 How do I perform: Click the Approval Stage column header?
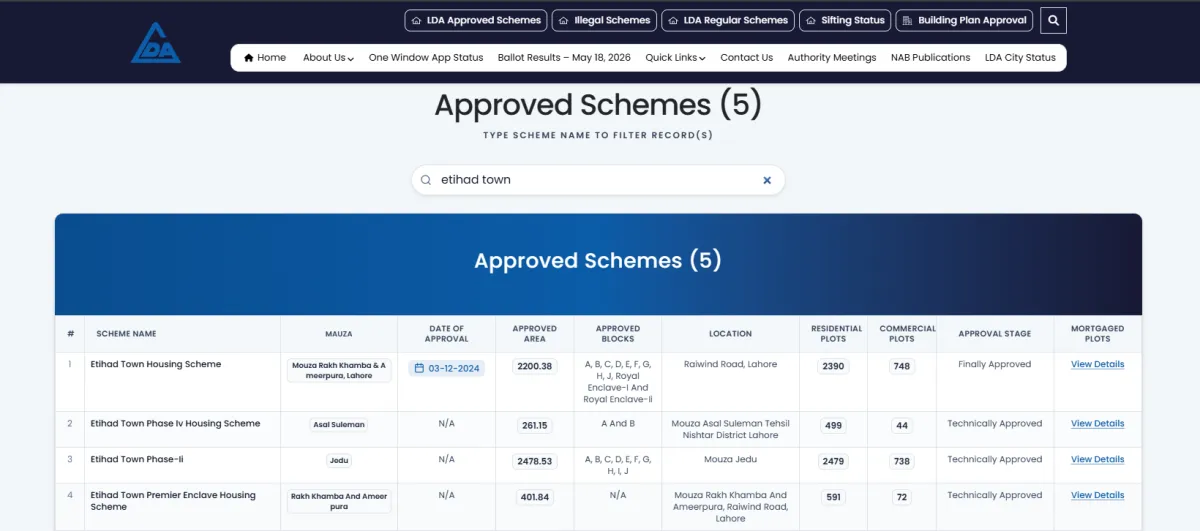tap(994, 334)
